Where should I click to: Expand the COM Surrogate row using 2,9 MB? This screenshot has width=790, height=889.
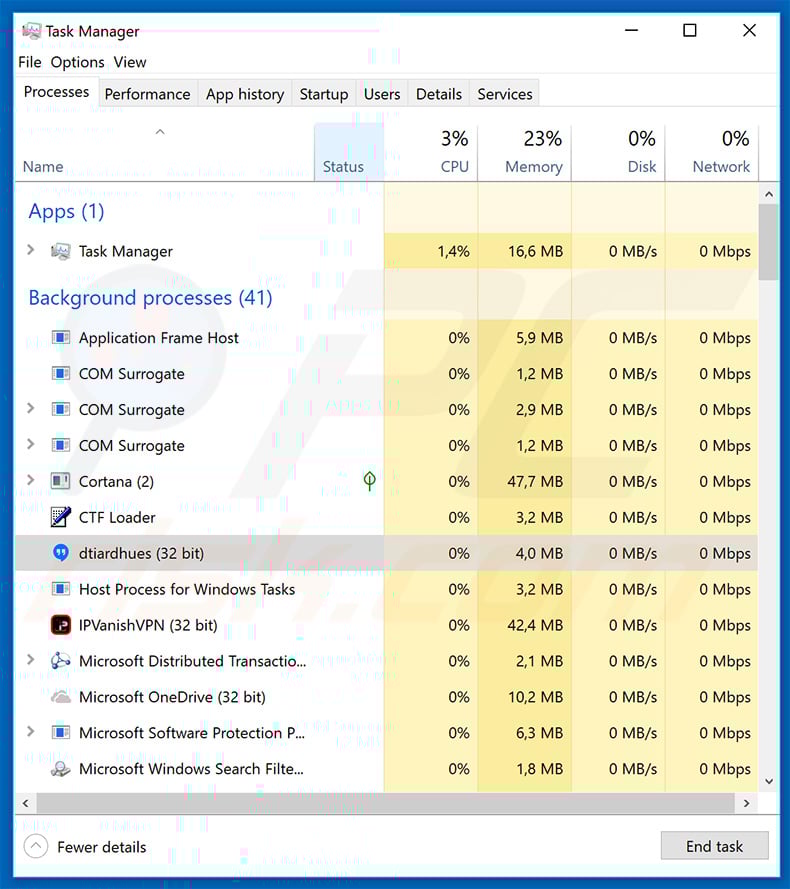31,409
